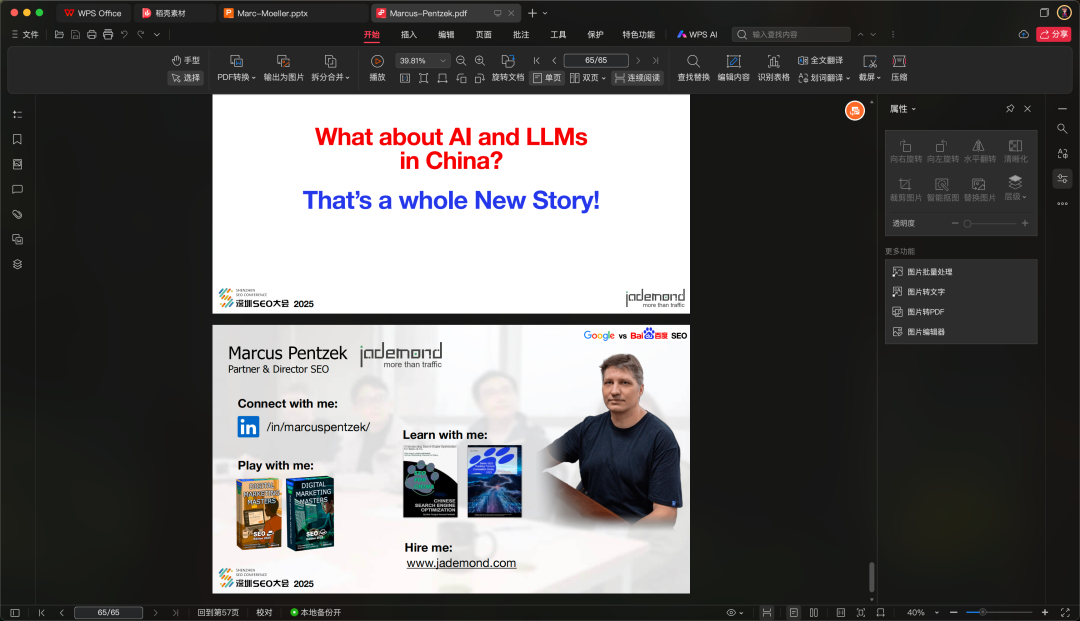This screenshot has height=621, width=1080.
Task: Activate the 选择 selection tool
Action: pos(185,78)
